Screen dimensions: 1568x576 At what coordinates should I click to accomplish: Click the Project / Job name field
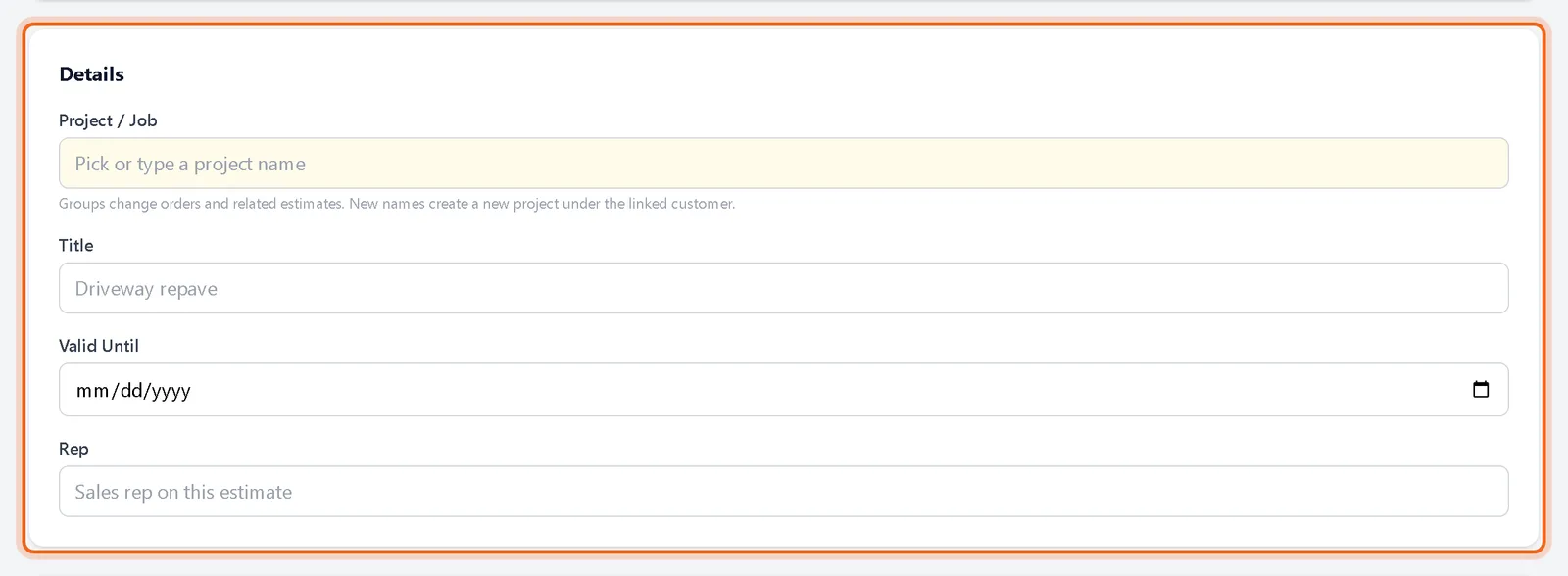(783, 164)
